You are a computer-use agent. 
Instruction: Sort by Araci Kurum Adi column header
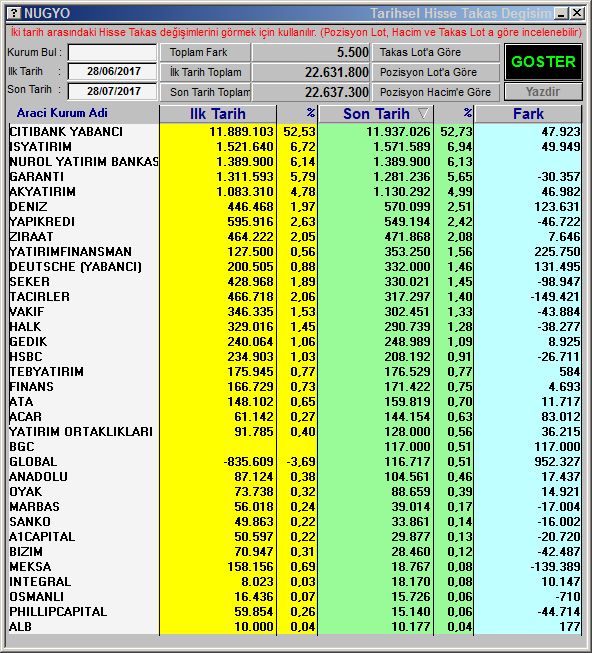[x=83, y=113]
